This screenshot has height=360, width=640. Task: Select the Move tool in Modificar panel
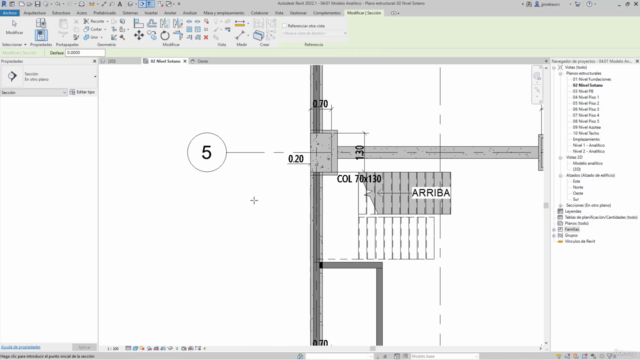[139, 36]
